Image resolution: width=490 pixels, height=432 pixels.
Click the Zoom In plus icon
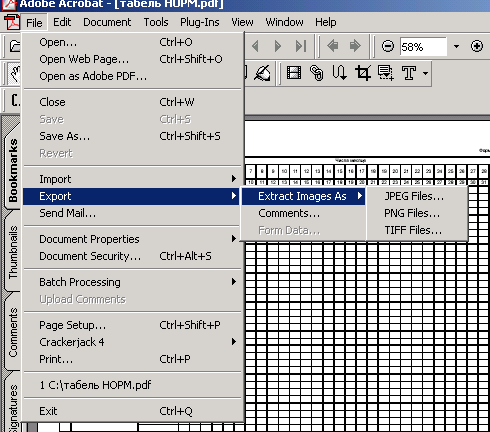coord(477,46)
